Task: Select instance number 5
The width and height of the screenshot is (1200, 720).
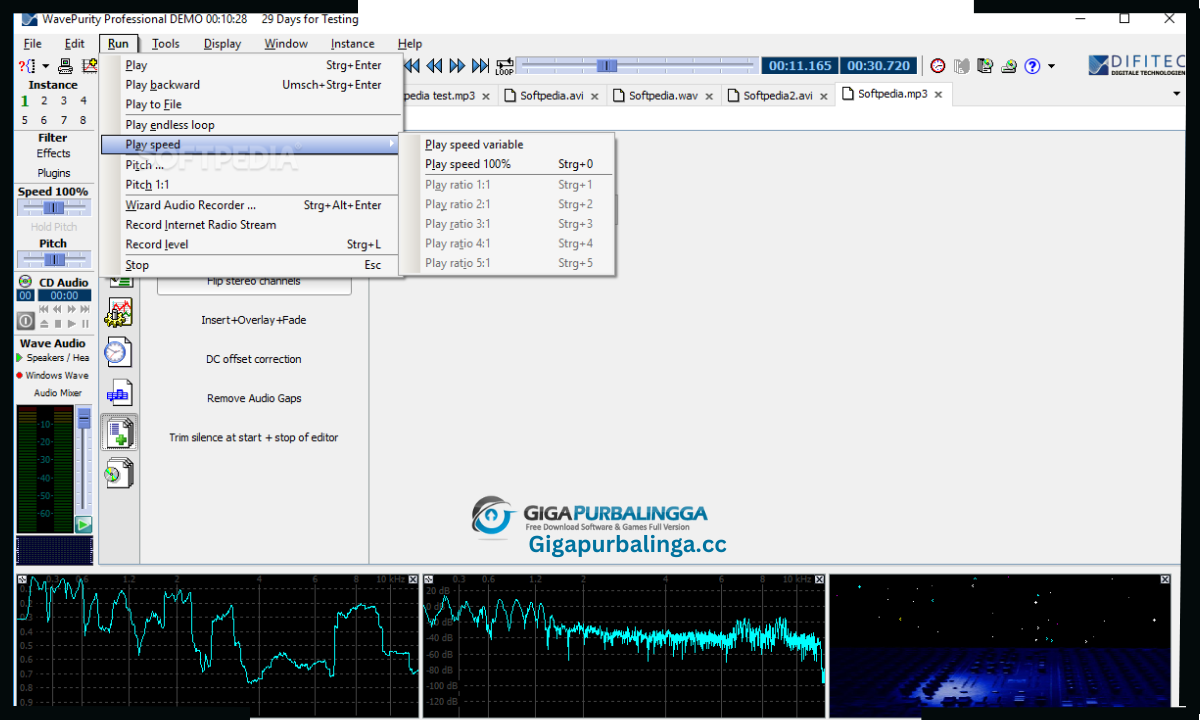Action: tap(25, 120)
